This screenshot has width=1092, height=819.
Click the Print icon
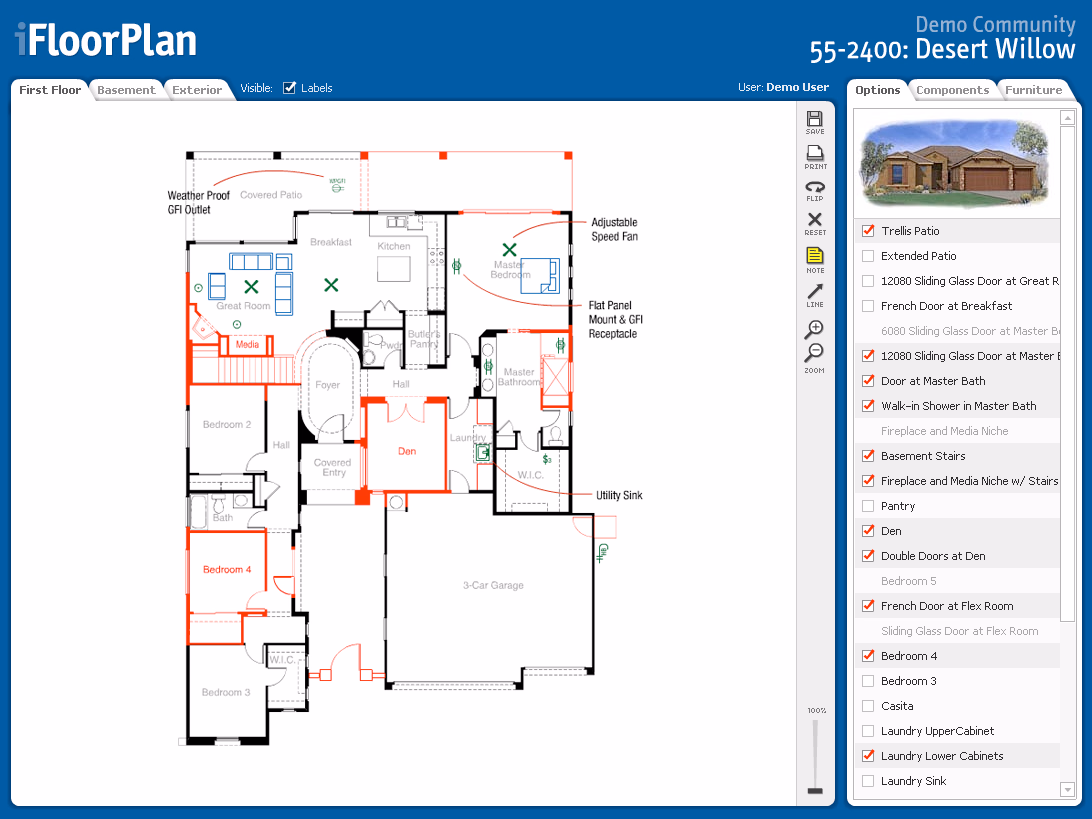click(815, 157)
